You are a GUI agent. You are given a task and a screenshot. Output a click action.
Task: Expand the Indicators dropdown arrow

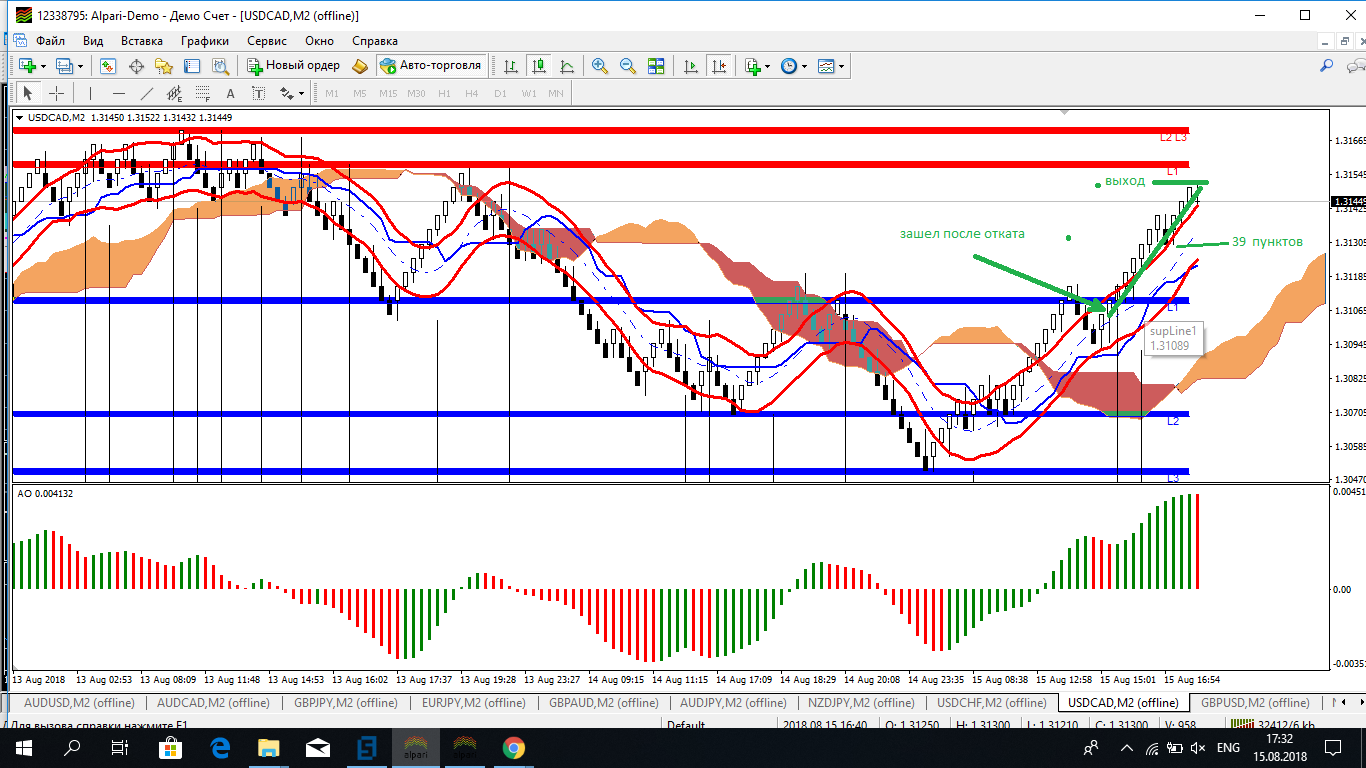point(768,67)
